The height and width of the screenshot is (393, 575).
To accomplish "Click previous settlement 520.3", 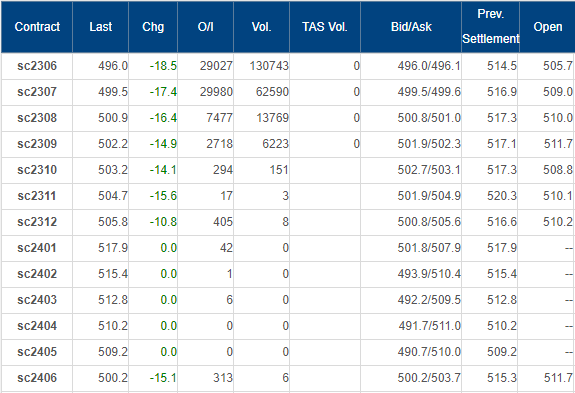I will (502, 196).
